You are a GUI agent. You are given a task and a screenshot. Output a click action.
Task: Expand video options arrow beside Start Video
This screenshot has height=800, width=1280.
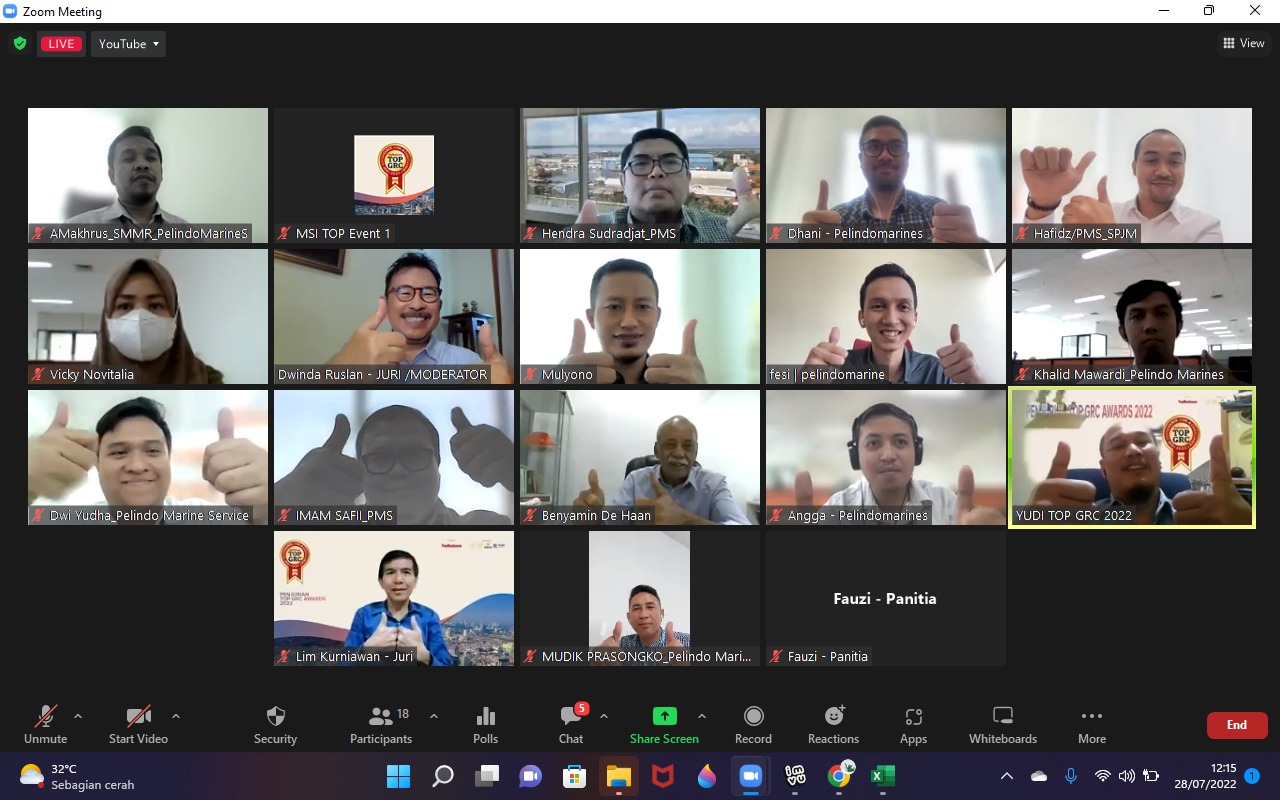click(176, 716)
